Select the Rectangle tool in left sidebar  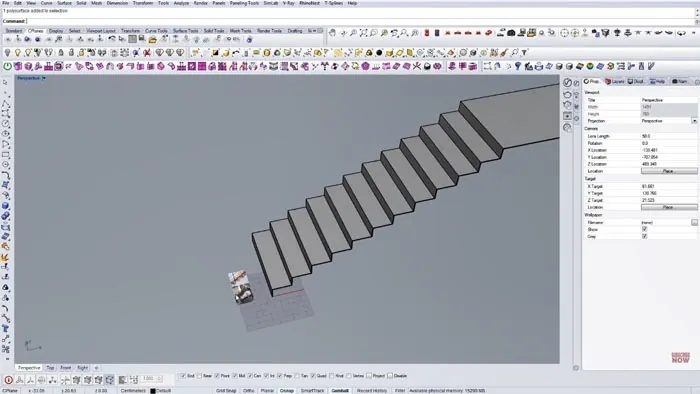point(5,155)
